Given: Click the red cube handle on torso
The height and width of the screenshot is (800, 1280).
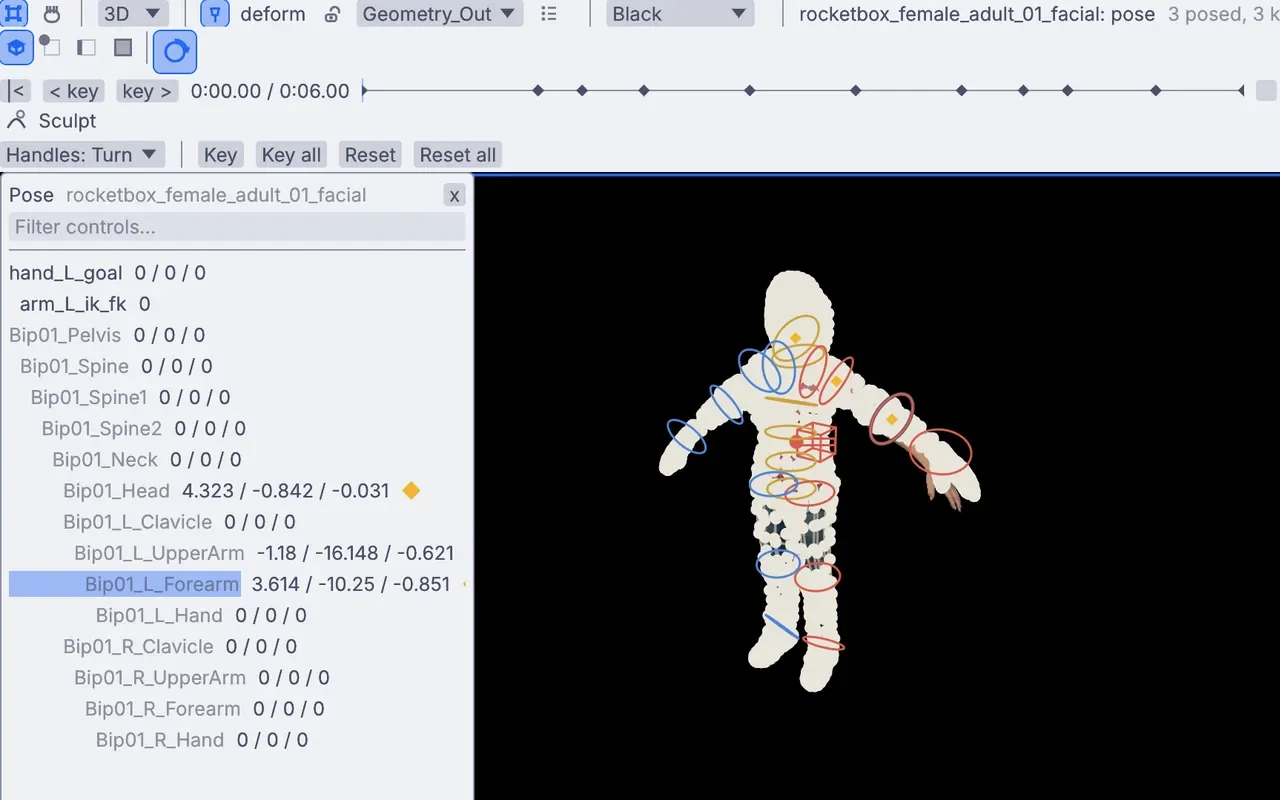Looking at the screenshot, I should pos(816,442).
